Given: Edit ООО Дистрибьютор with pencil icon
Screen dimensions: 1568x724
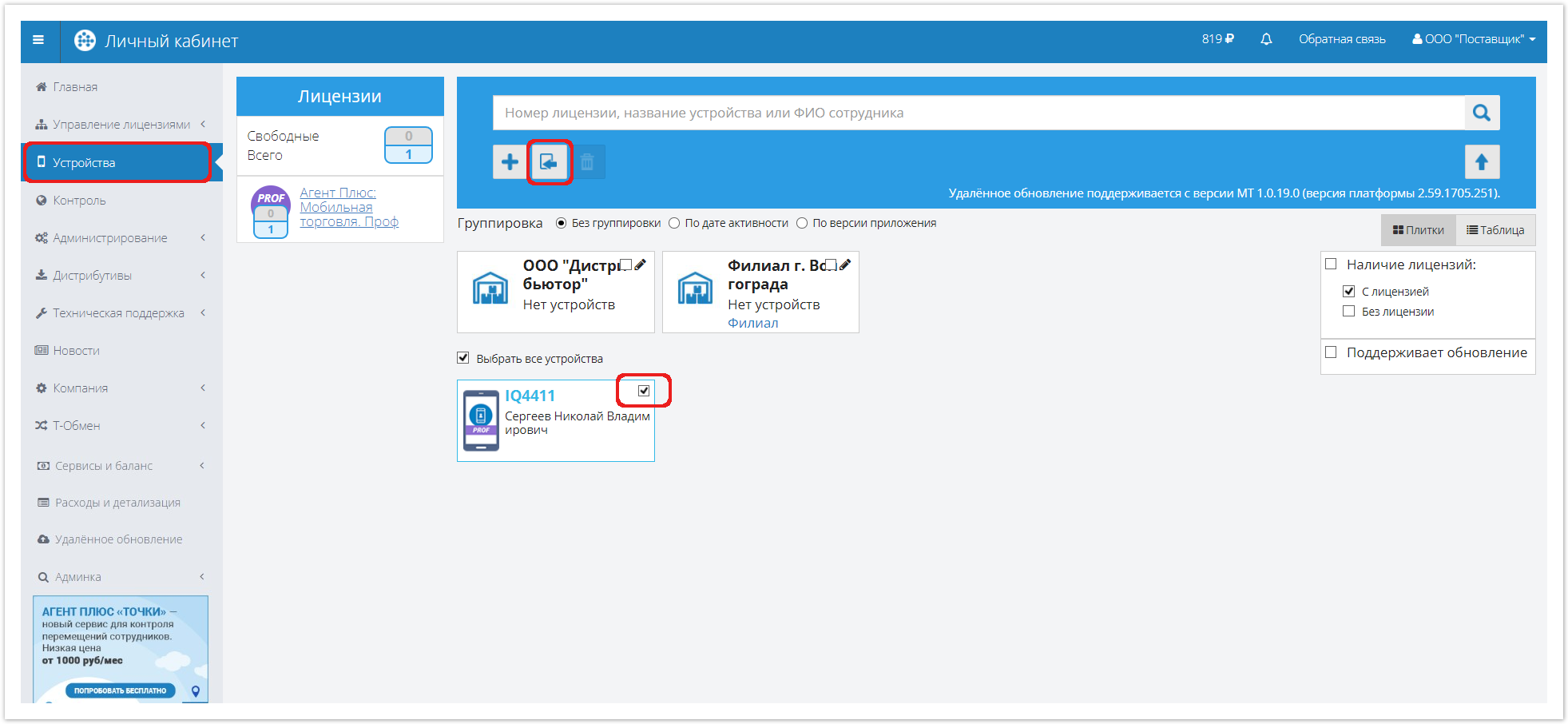Looking at the screenshot, I should click(640, 265).
